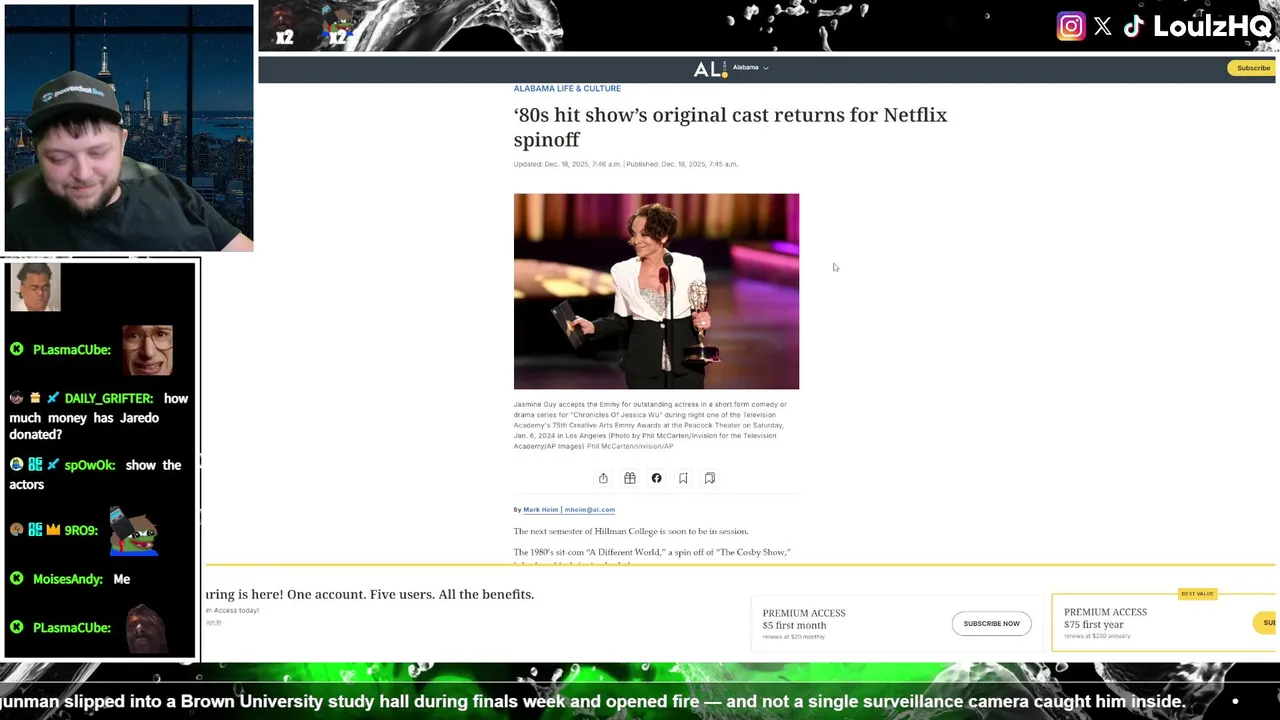Click the AL.com logo in header
Image resolution: width=1280 pixels, height=720 pixels.
(710, 68)
